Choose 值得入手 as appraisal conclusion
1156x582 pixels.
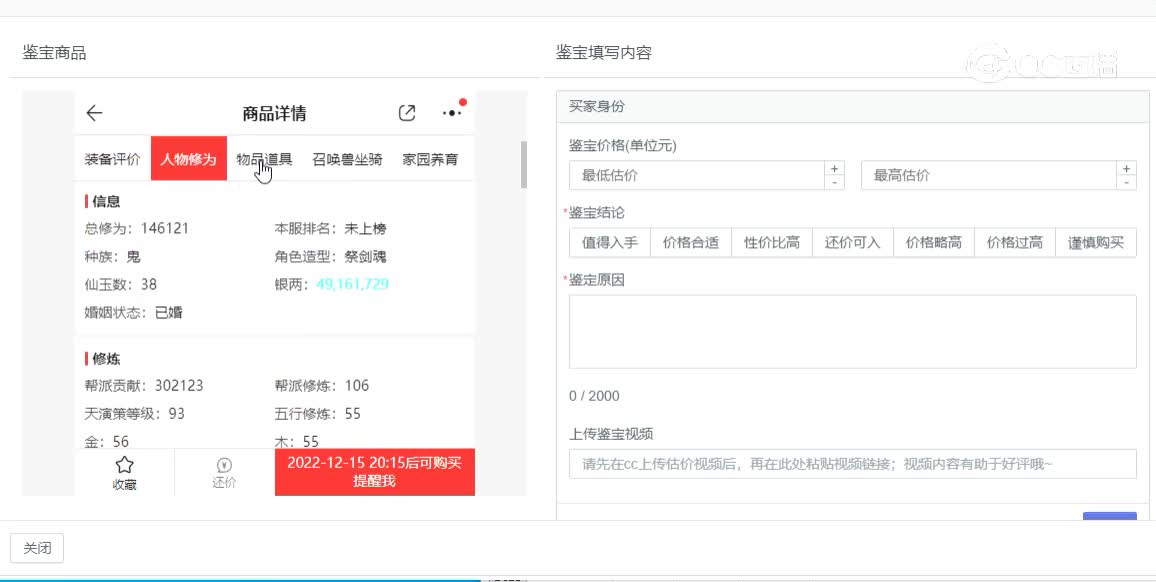(x=610, y=243)
